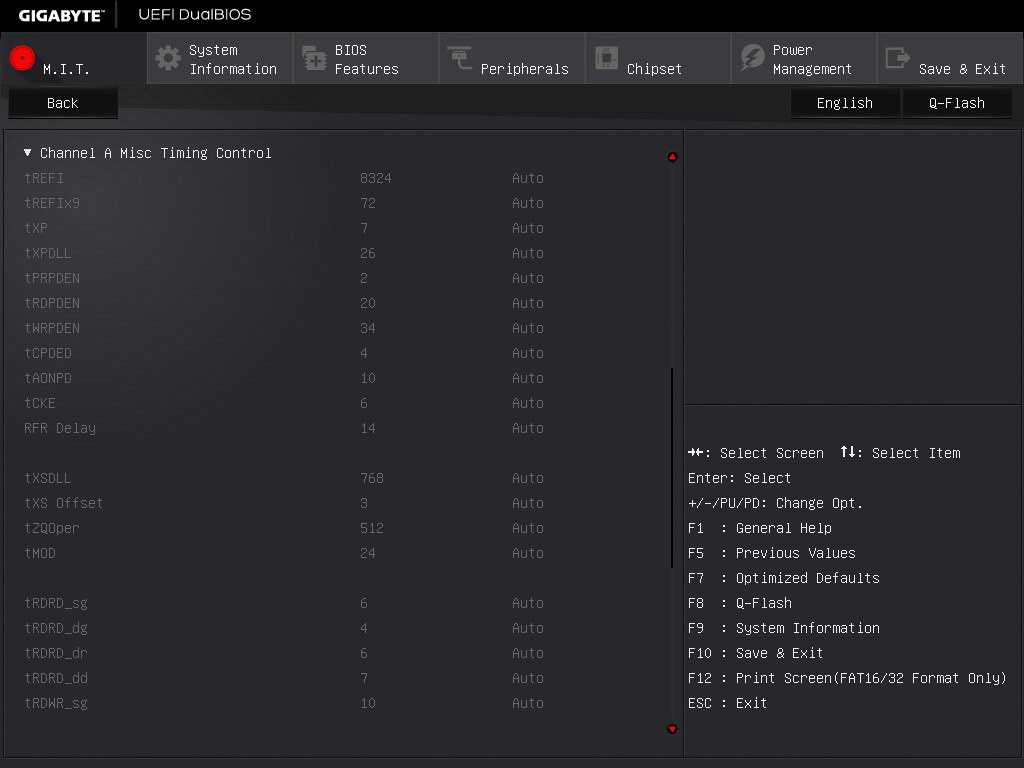Change the tXSDLL Auto value
1024x768 pixels.
pyautogui.click(x=527, y=478)
